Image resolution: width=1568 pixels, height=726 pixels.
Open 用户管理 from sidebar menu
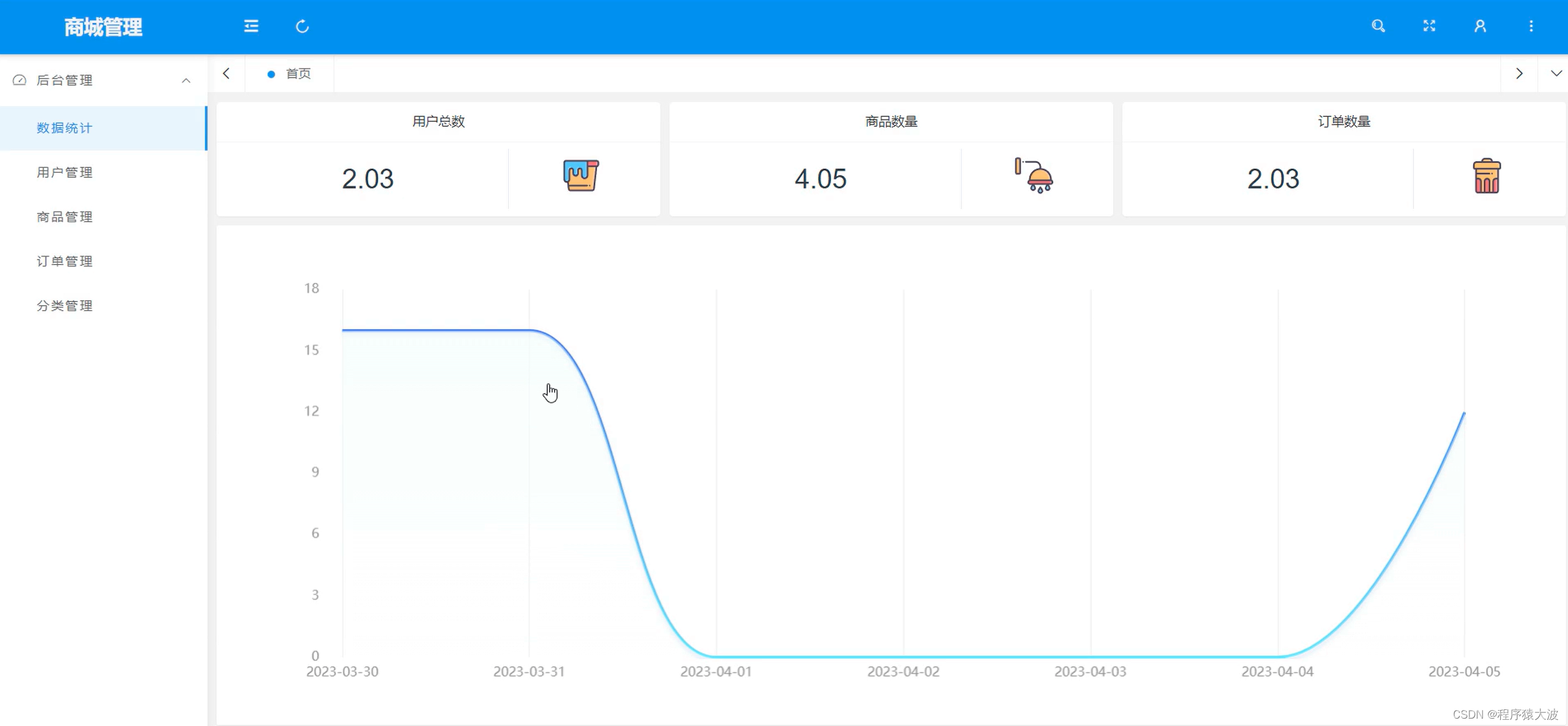pyautogui.click(x=65, y=172)
